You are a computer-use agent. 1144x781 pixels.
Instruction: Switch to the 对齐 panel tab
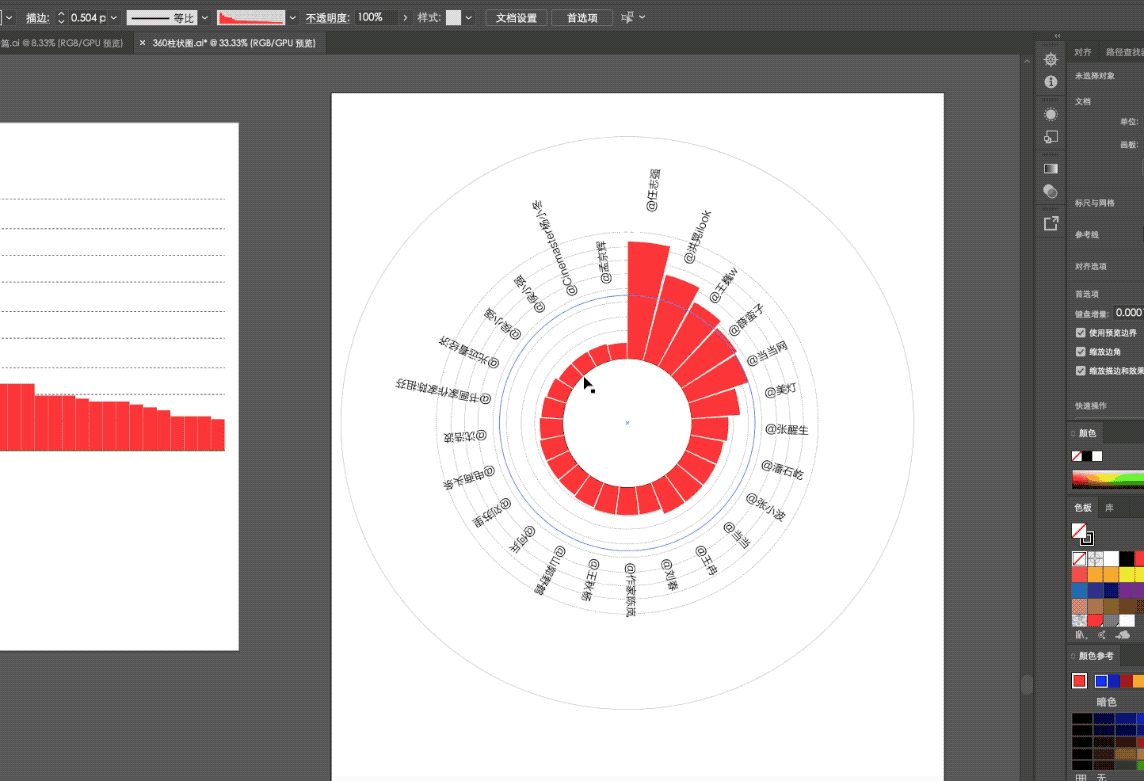pos(1083,53)
